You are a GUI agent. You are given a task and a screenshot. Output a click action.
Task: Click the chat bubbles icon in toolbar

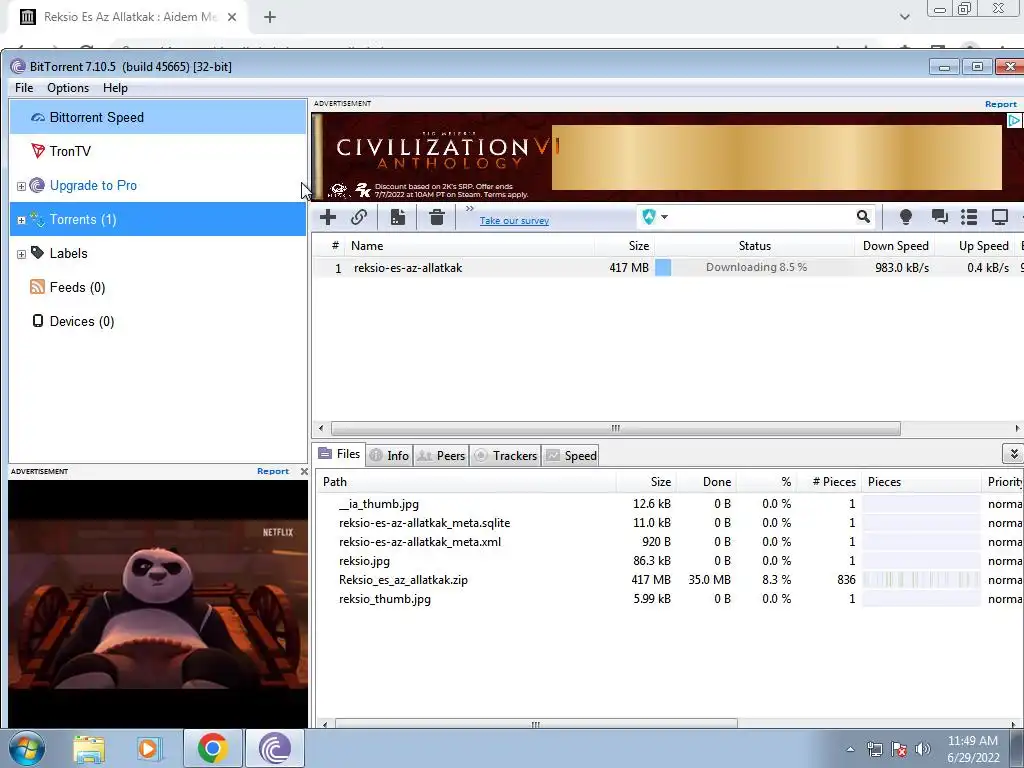pos(940,217)
